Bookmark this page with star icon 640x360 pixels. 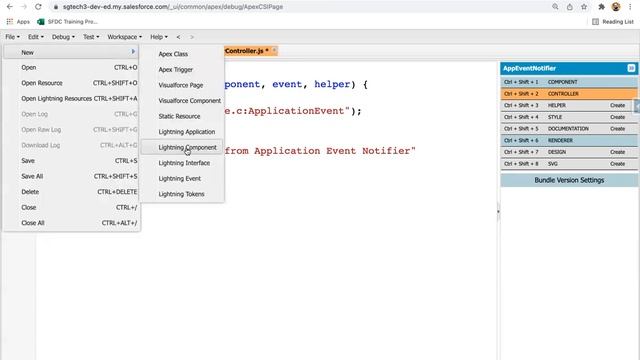[584, 7]
